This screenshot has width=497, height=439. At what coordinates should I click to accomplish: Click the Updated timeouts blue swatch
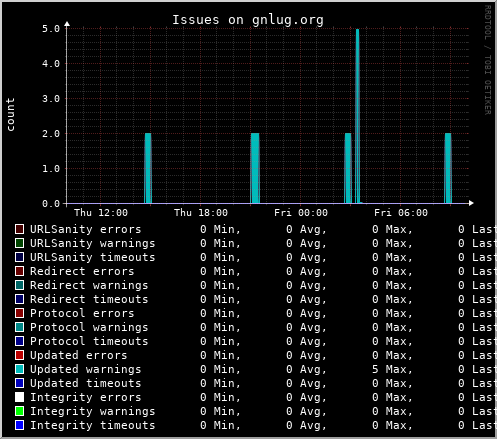tap(19, 383)
